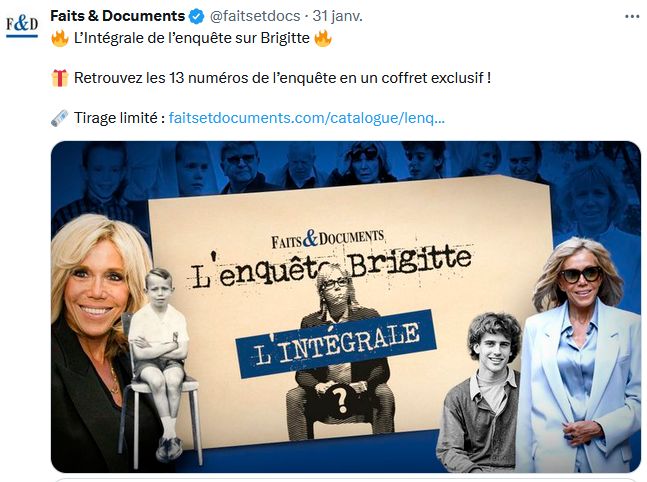The width and height of the screenshot is (647, 482).
Task: Click the fire emoji after Brigitte
Action: 323,38
